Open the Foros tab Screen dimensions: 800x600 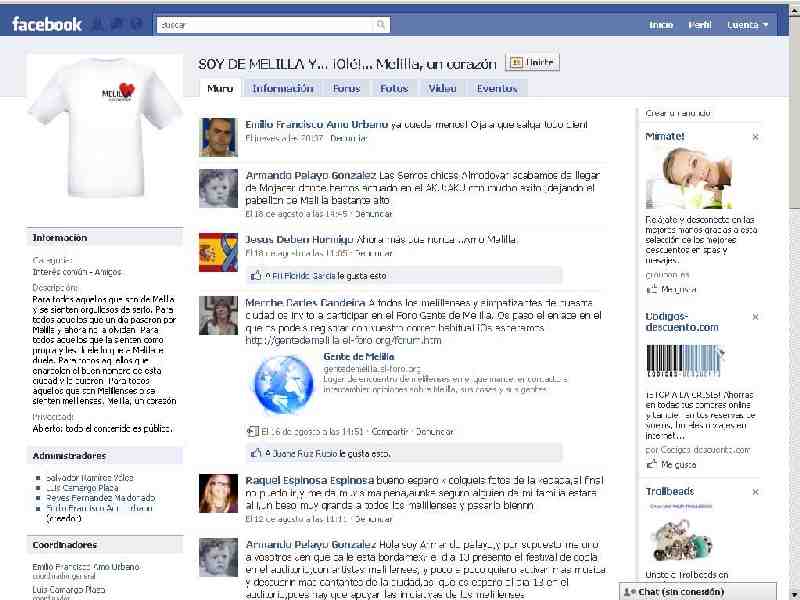346,88
